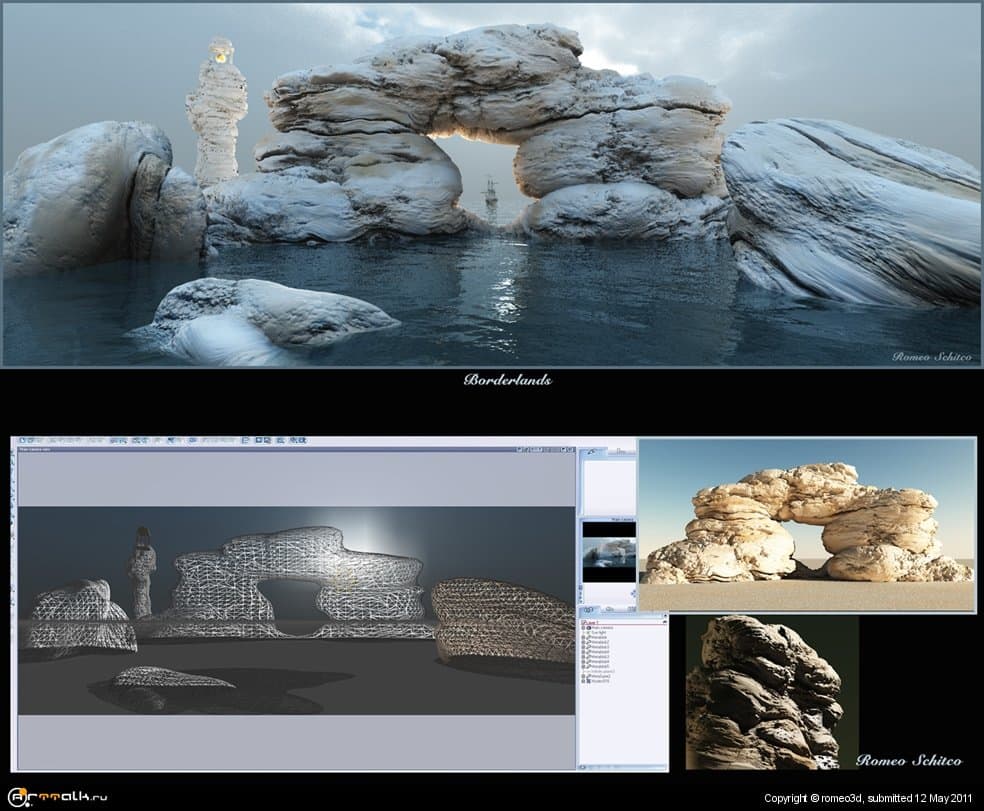This screenshot has width=984, height=811.
Task: Collapse the Layer 1 entry in the list
Action: (x=584, y=622)
